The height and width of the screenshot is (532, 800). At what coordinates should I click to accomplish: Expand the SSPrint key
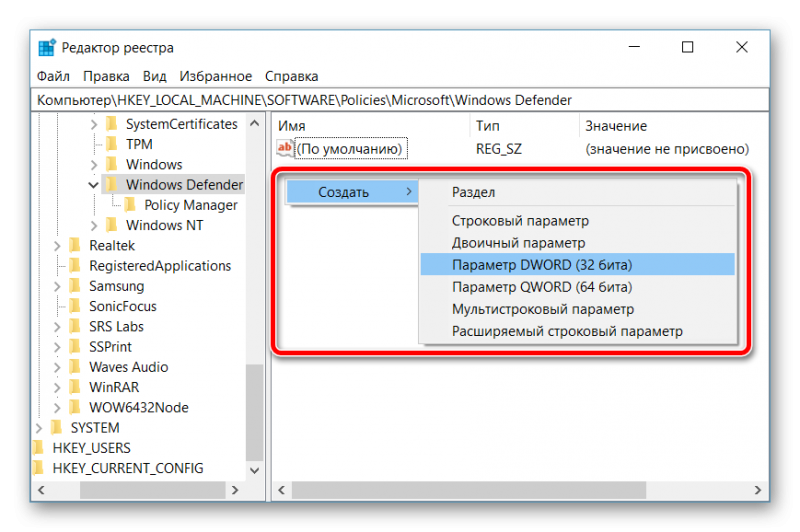(57, 347)
